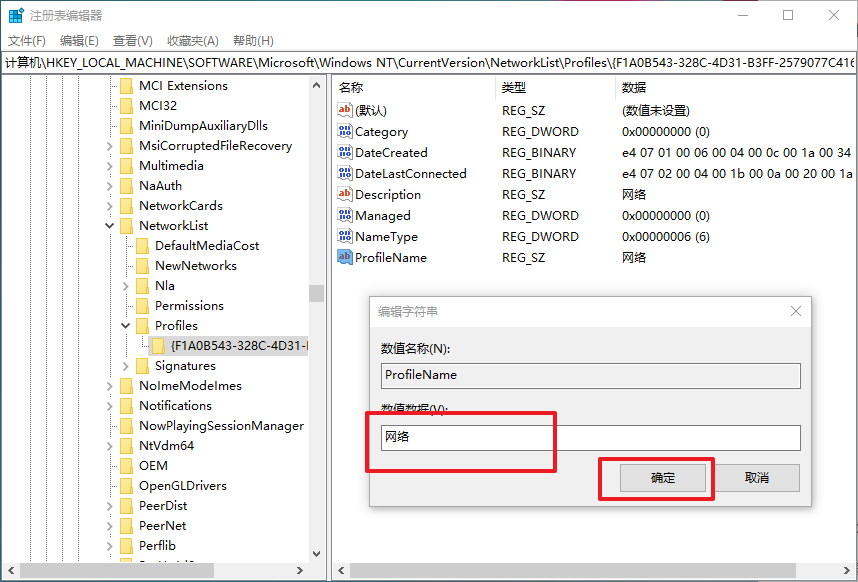Click the 确定 button in dialog
This screenshot has width=858, height=582.
coord(662,478)
